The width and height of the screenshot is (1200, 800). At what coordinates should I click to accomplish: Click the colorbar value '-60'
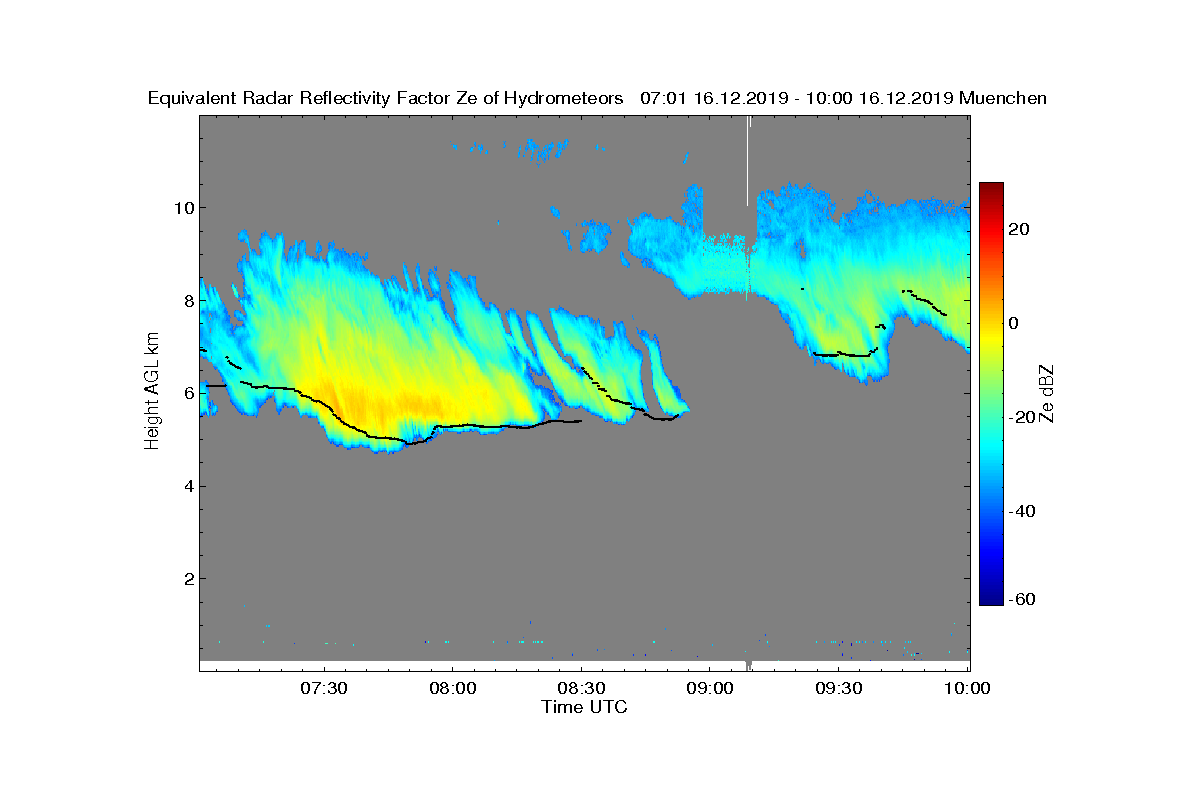(x=1021, y=599)
